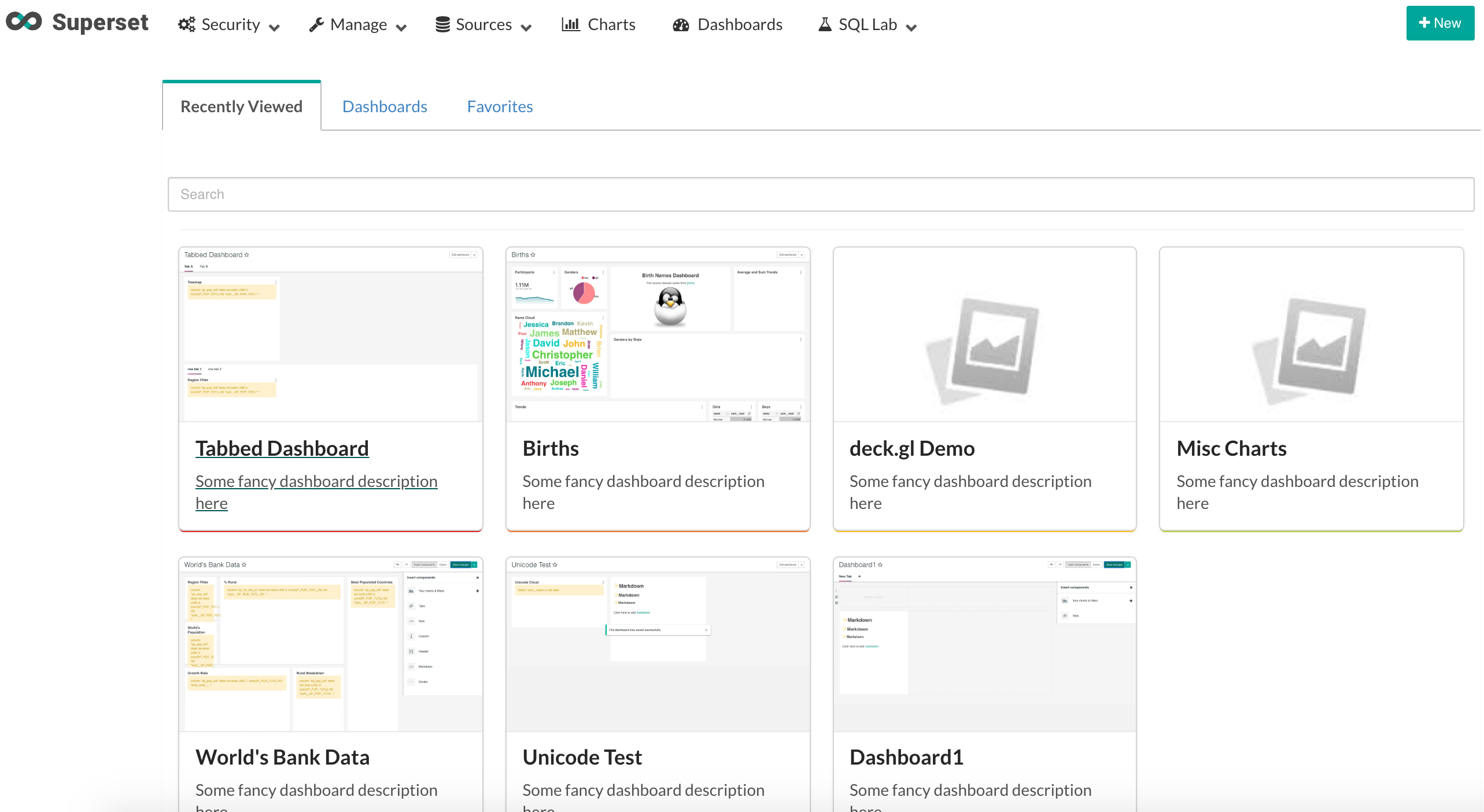The height and width of the screenshot is (812, 1484).
Task: Click the Superset infinity logo icon
Action: (24, 22)
